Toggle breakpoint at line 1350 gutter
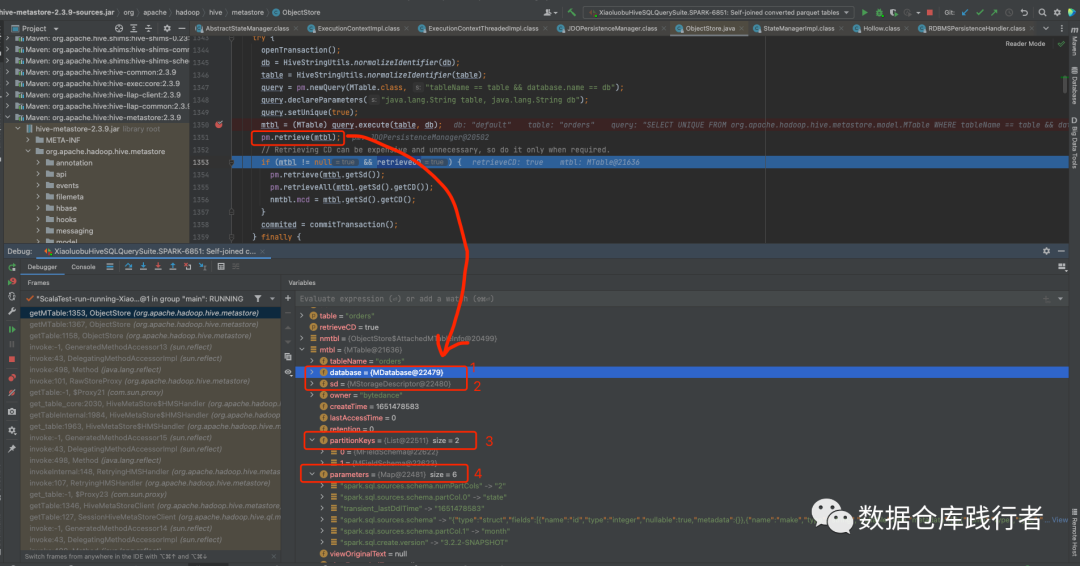1080x566 pixels. (219, 125)
